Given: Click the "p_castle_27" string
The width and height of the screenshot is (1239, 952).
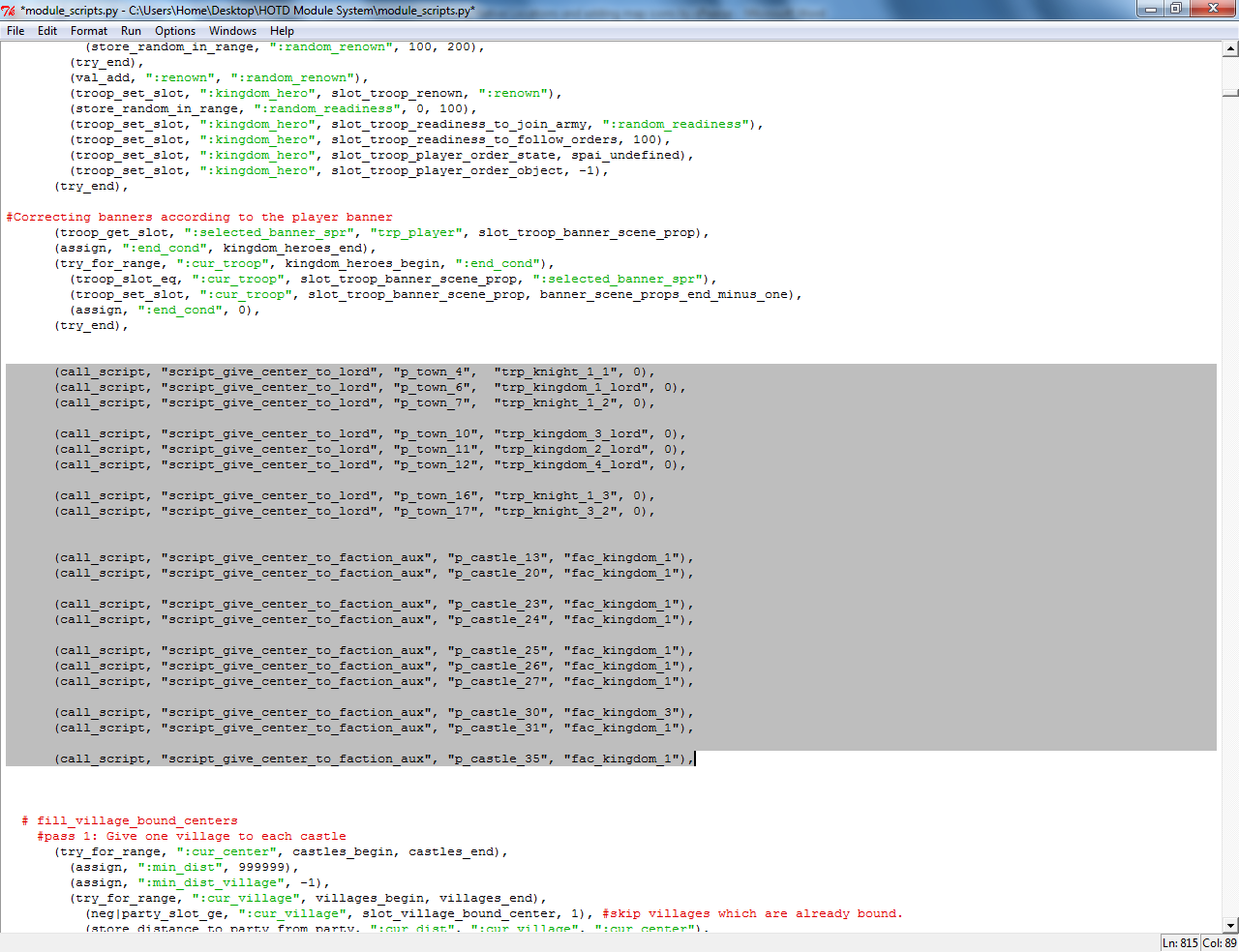Looking at the screenshot, I should (498, 681).
